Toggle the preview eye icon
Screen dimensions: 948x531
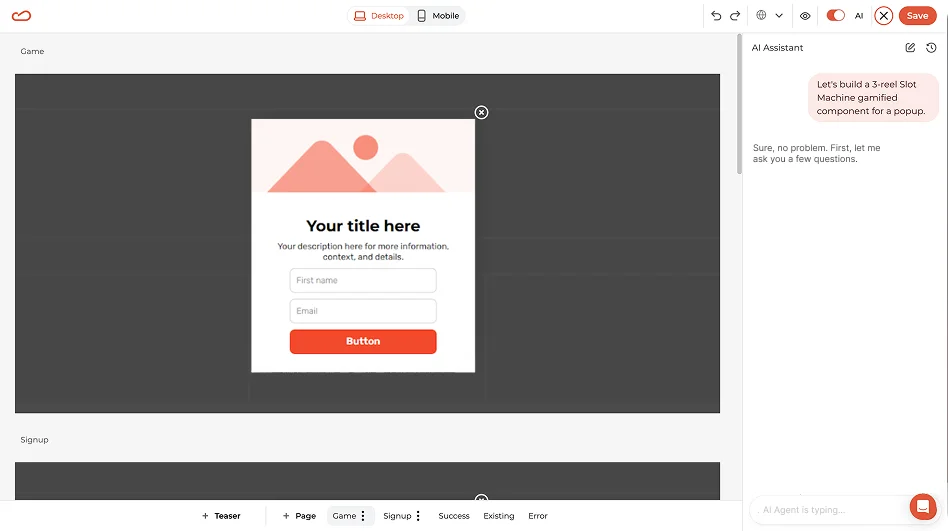tap(805, 16)
